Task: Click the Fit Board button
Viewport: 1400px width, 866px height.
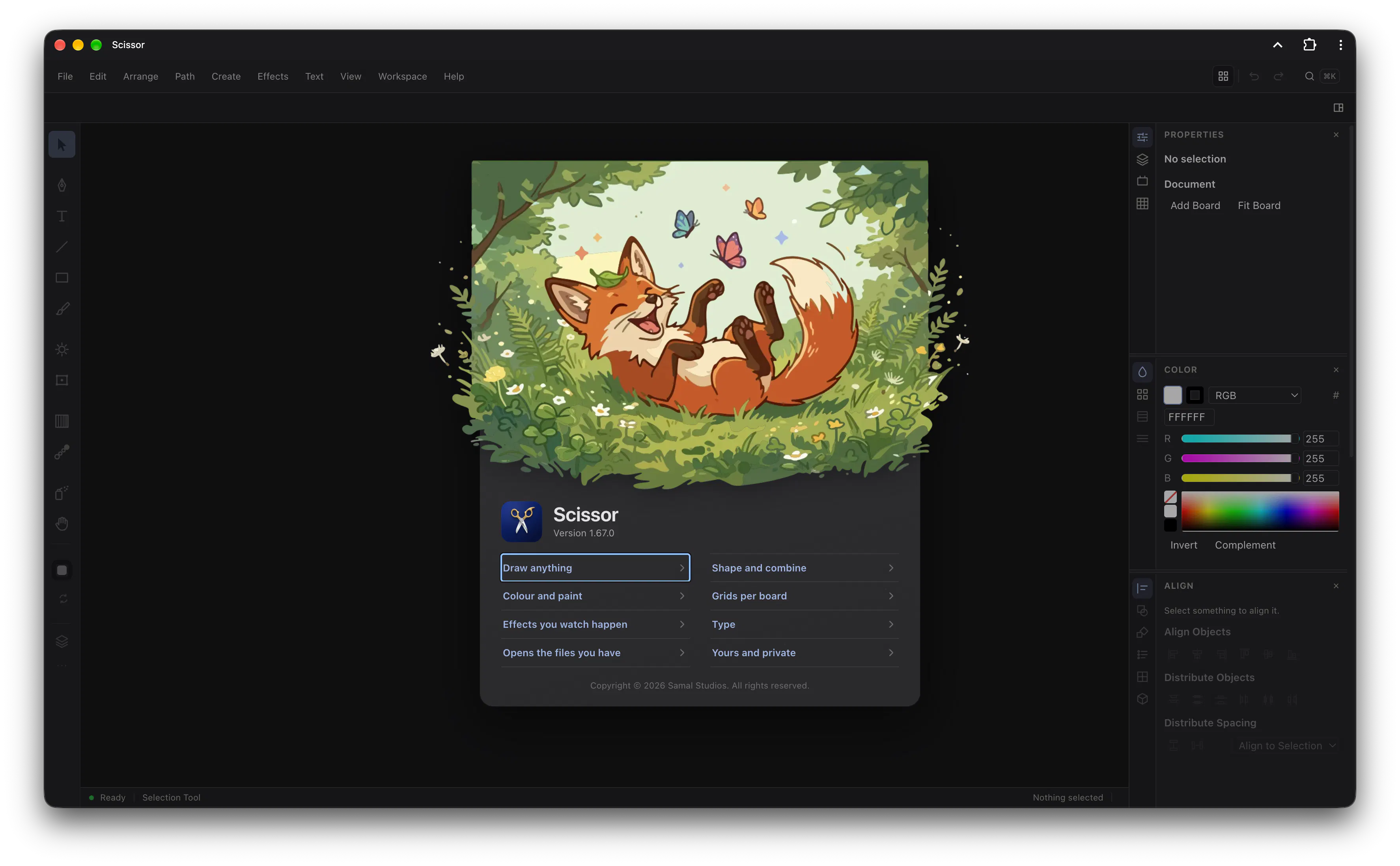Action: [x=1258, y=205]
